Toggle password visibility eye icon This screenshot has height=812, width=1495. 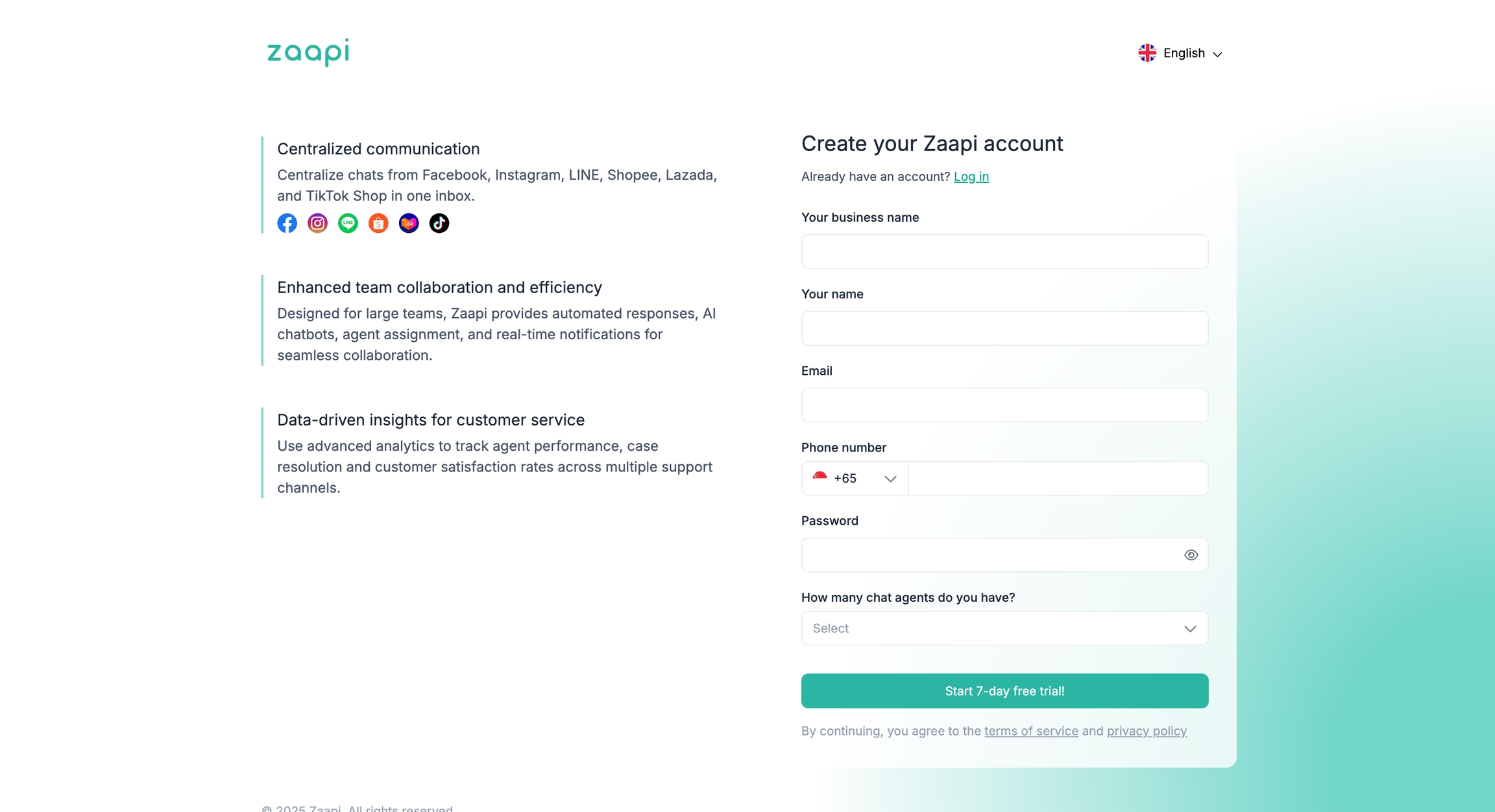tap(1191, 555)
